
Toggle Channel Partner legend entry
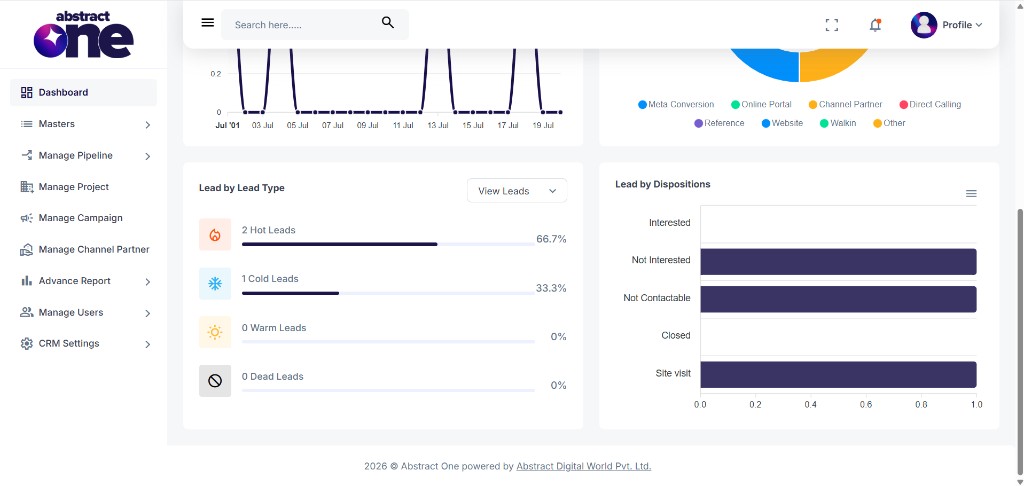(845, 105)
